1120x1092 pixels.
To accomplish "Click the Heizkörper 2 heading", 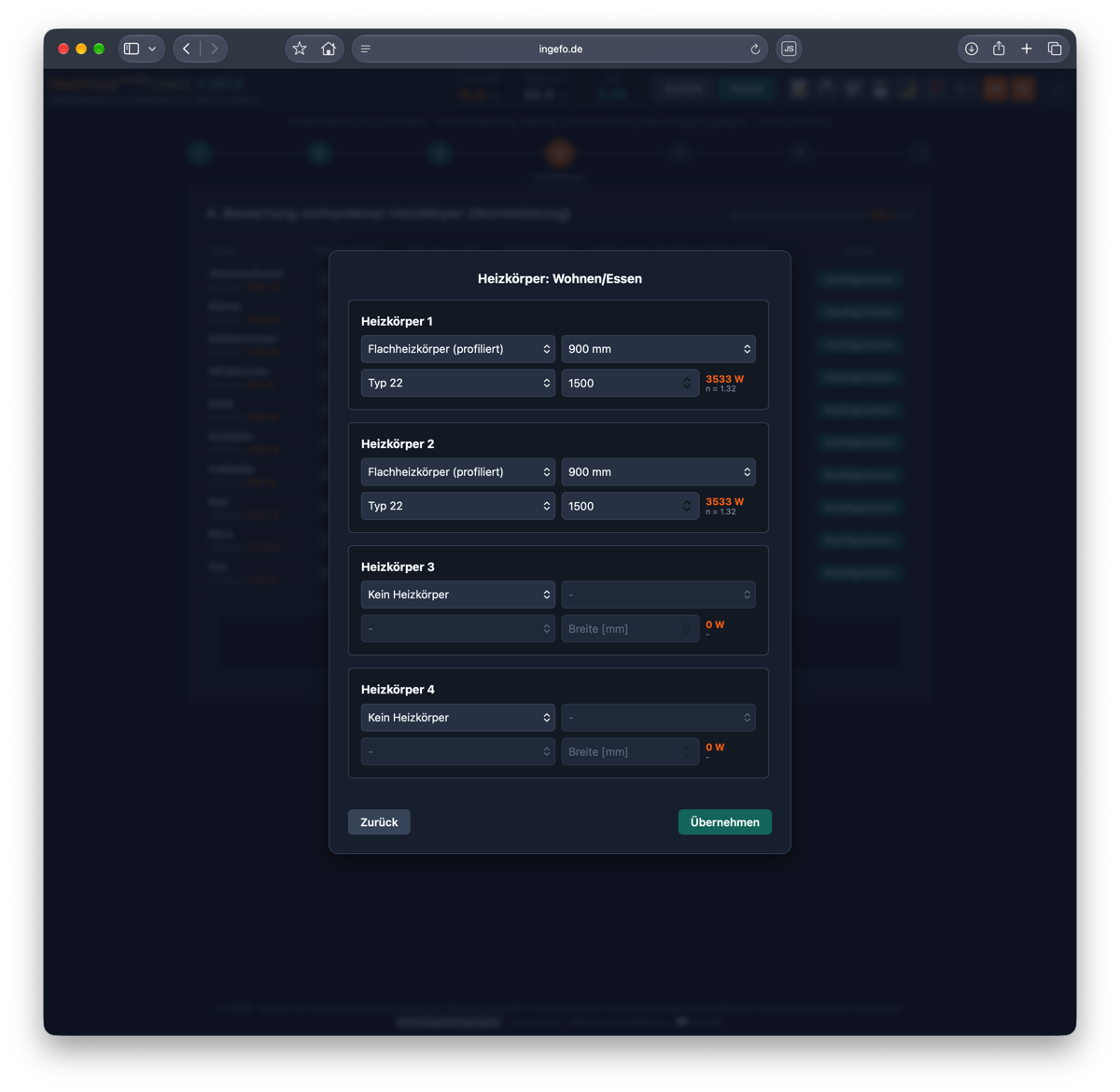I will point(398,444).
